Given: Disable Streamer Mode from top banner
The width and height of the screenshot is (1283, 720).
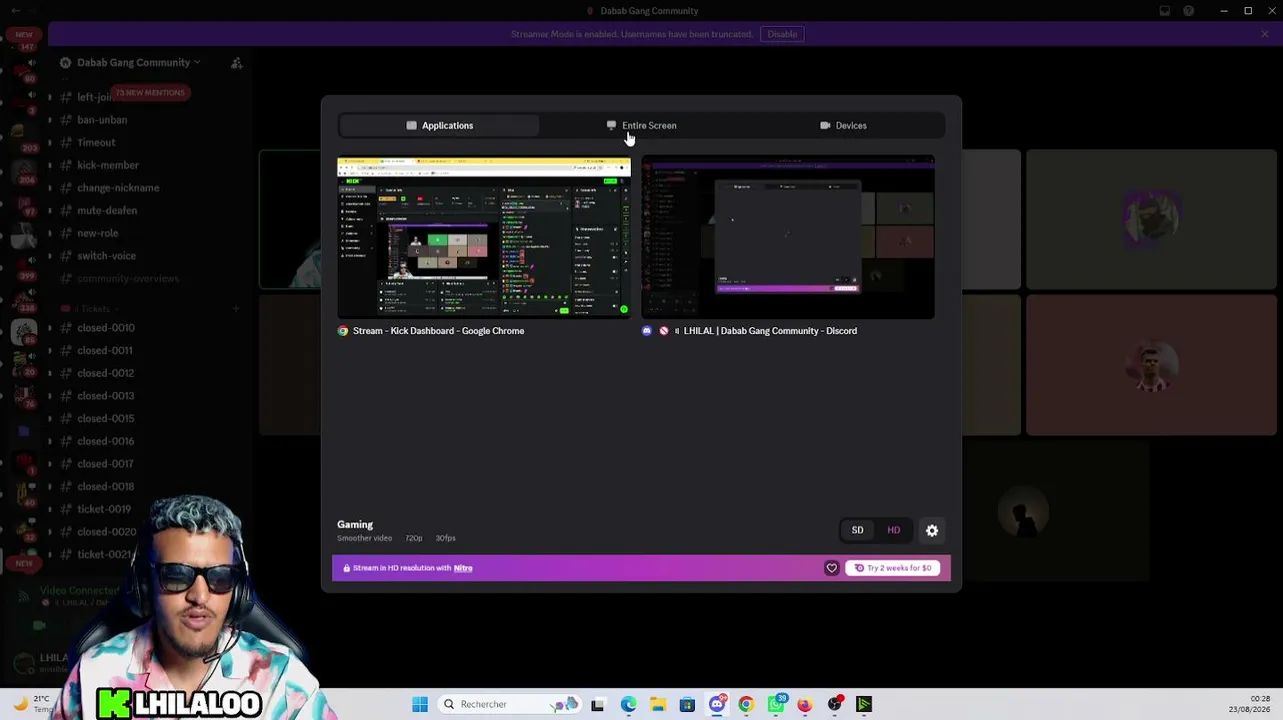Looking at the screenshot, I should (x=782, y=34).
